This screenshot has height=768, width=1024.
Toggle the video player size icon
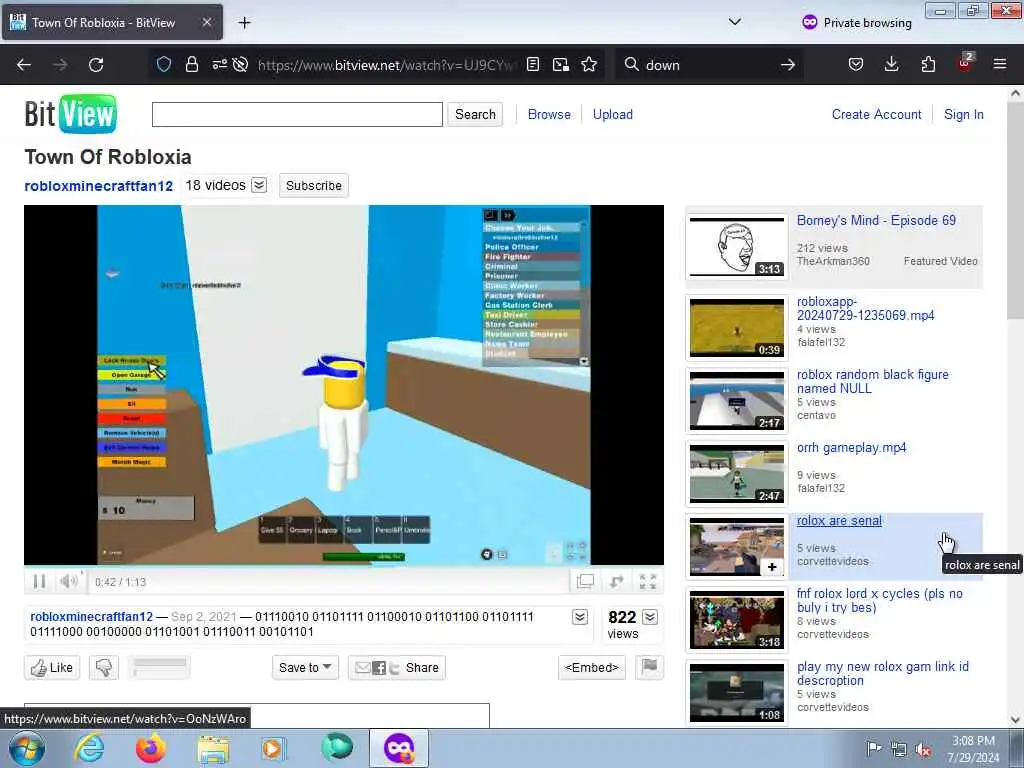(x=616, y=581)
